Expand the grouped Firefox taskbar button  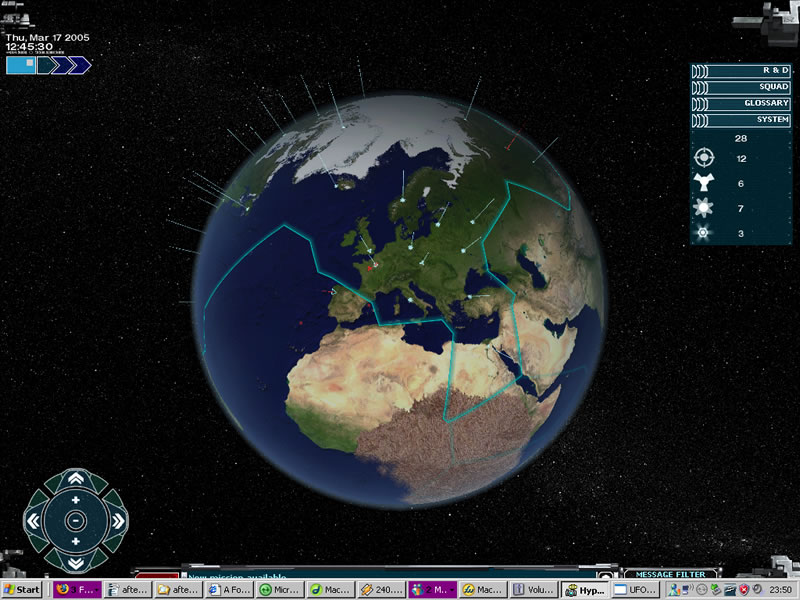tap(77, 590)
